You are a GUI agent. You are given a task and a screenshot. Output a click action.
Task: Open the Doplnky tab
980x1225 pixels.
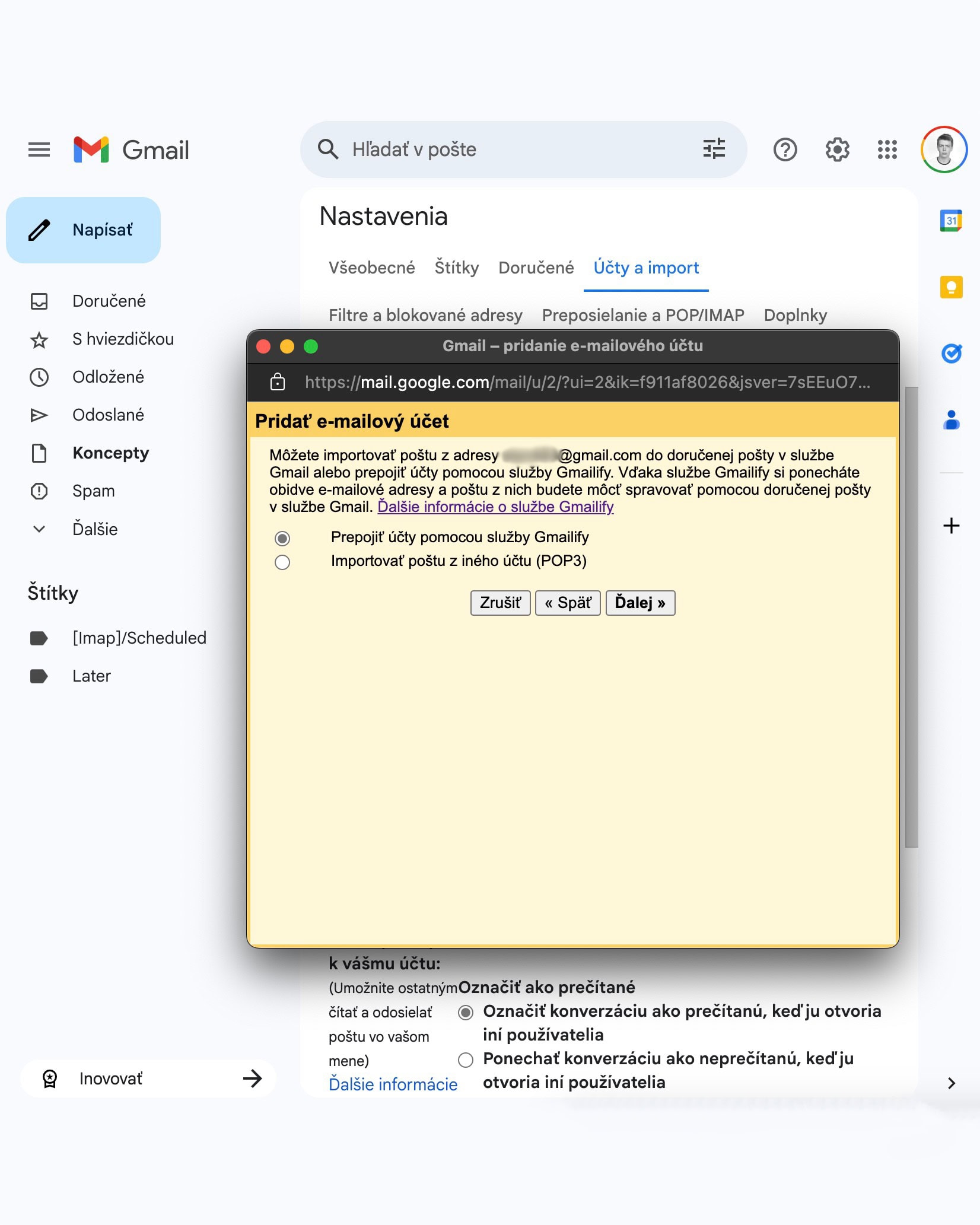point(795,315)
